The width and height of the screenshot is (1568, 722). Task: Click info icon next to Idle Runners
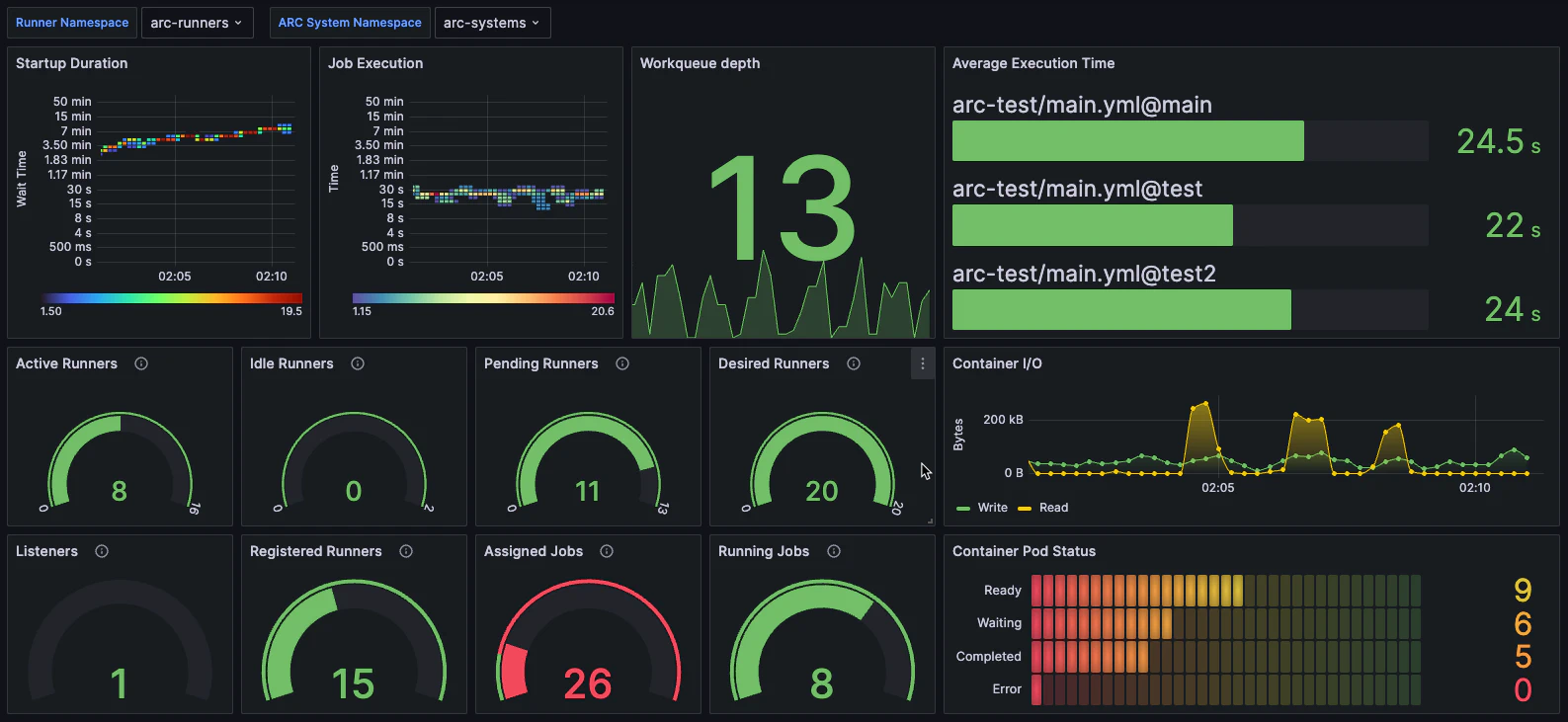point(358,363)
